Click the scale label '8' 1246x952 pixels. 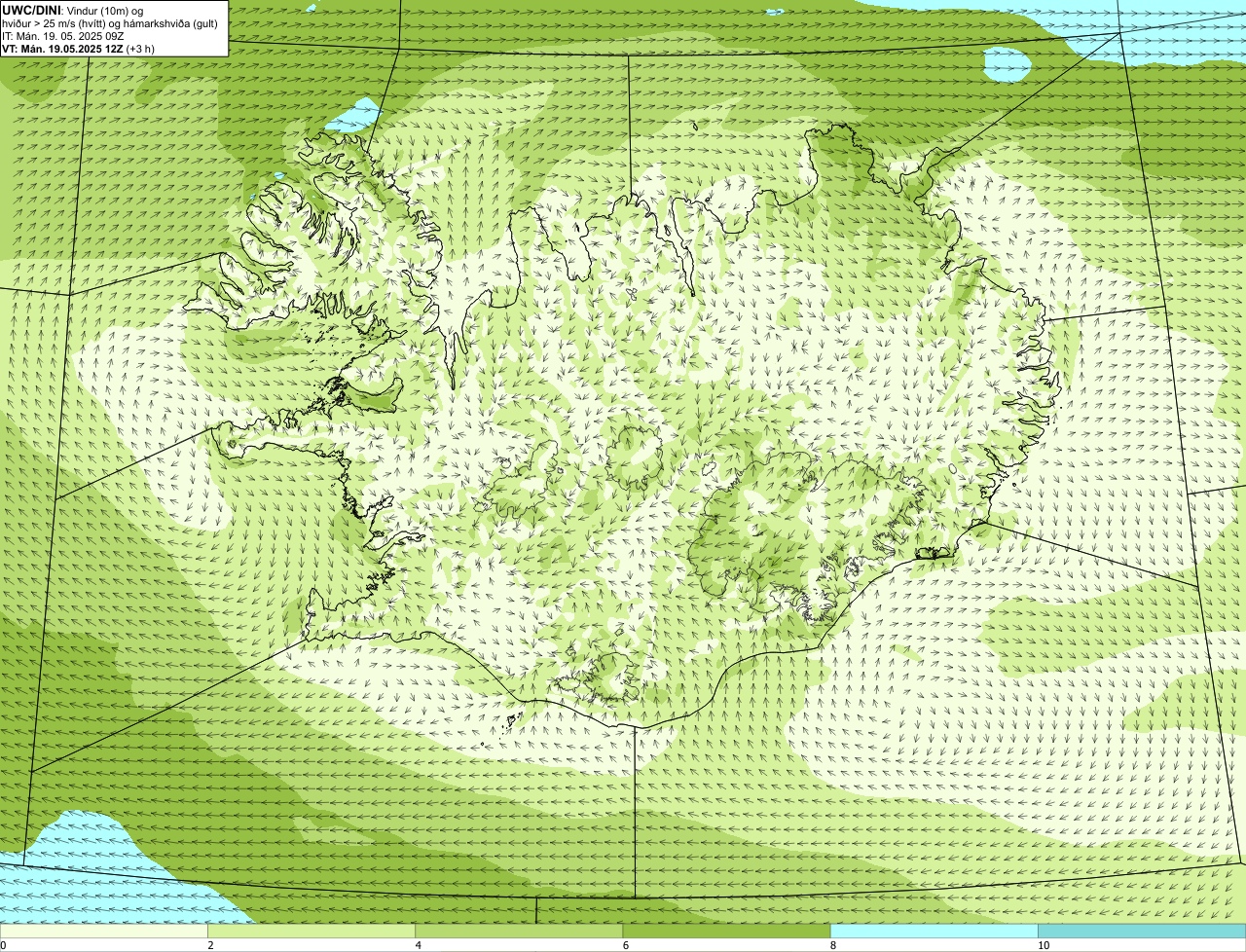click(x=833, y=945)
